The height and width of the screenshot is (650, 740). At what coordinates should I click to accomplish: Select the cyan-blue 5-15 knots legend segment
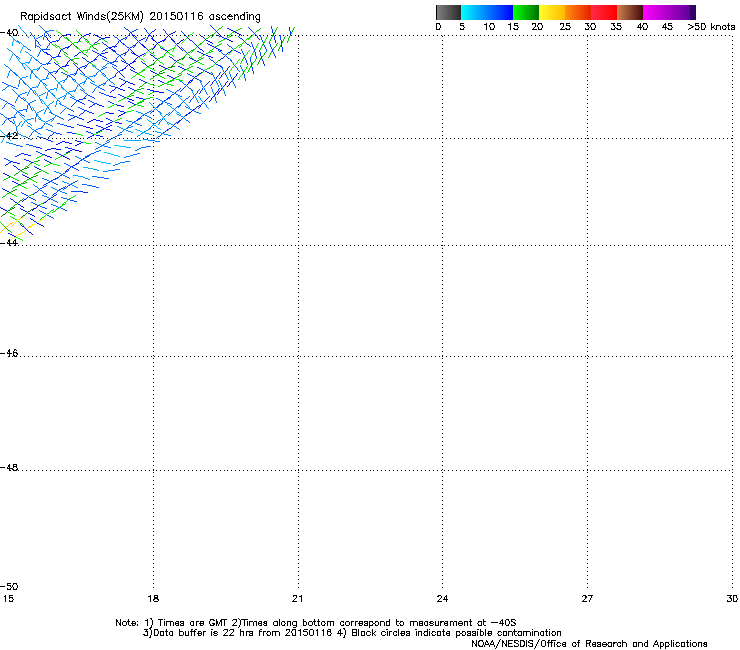click(x=487, y=12)
